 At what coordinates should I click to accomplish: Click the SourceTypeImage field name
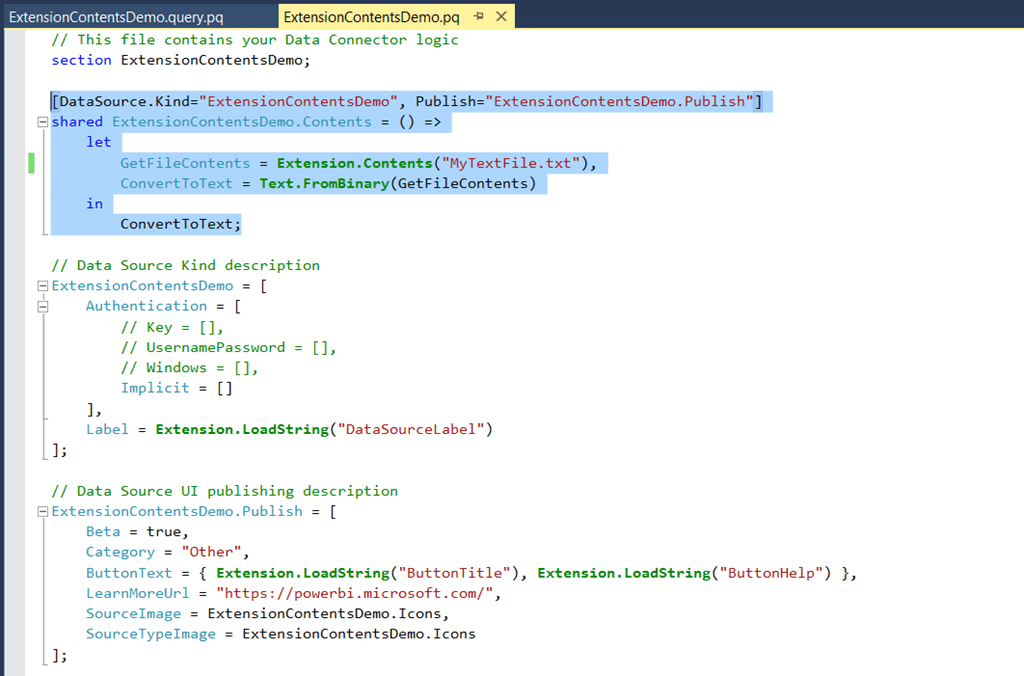tap(151, 634)
